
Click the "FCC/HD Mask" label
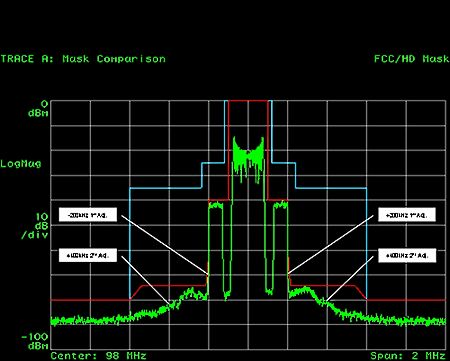[x=412, y=59]
